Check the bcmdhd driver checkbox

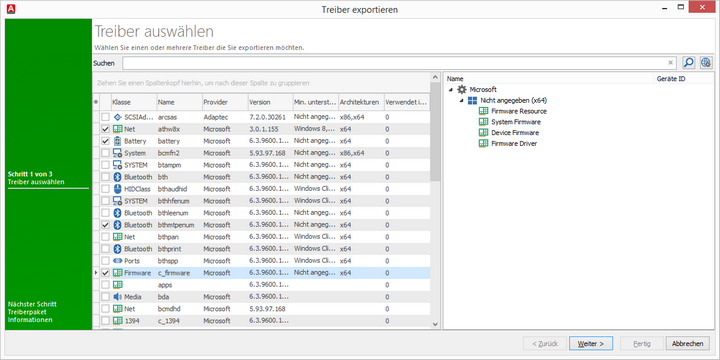pyautogui.click(x=105, y=309)
